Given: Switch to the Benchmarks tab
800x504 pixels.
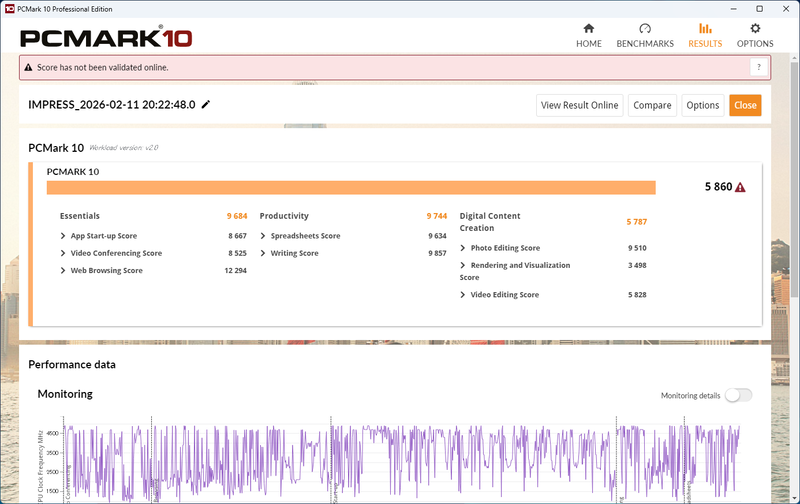Looking at the screenshot, I should (645, 36).
